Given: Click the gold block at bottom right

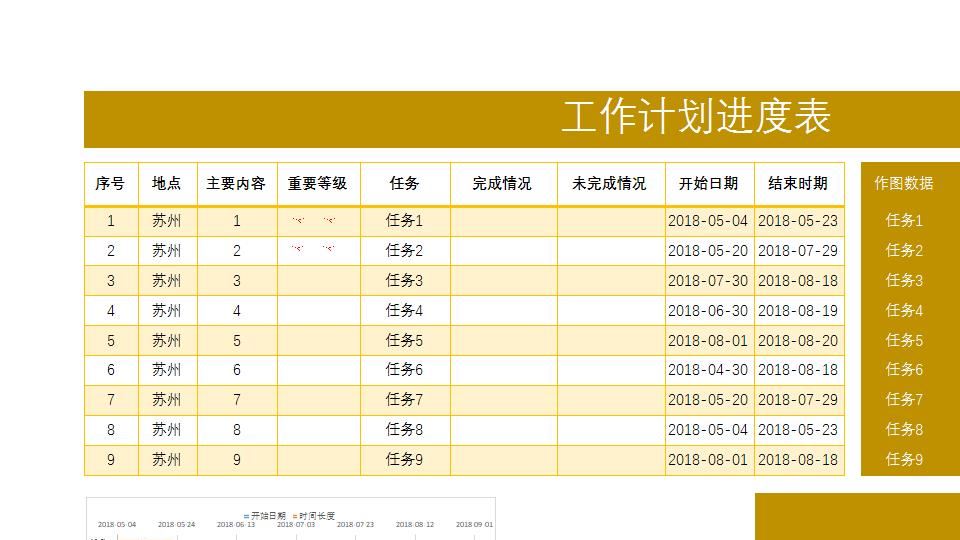Looking at the screenshot, I should click(857, 516).
